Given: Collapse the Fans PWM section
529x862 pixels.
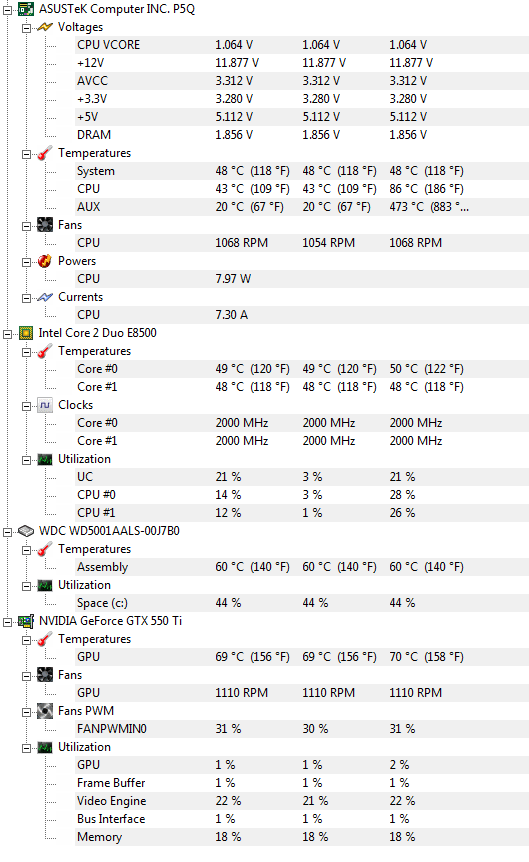Looking at the screenshot, I should (26, 712).
